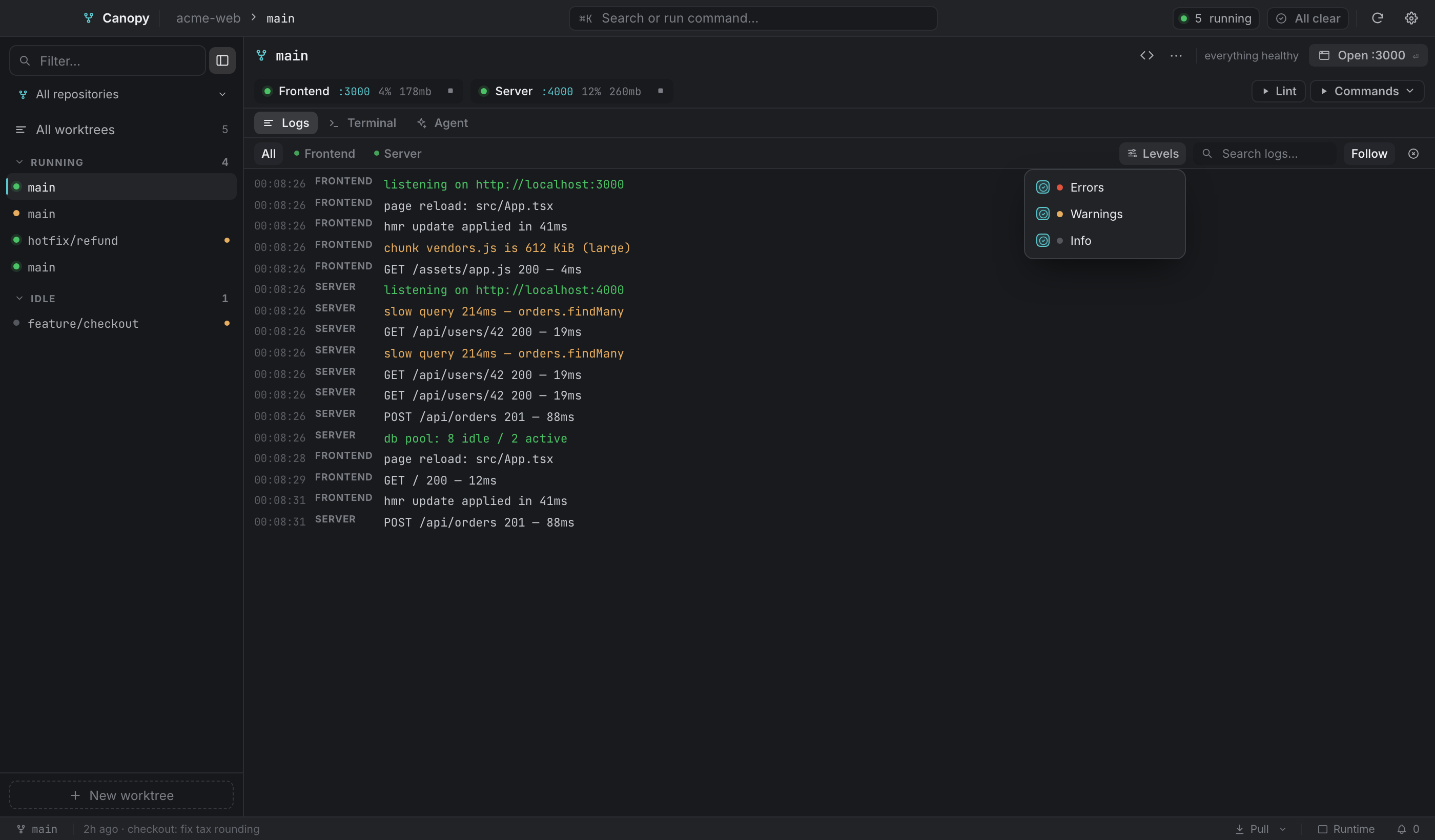Click the magnifier icon in Filter field
This screenshot has height=840, width=1435.
click(25, 60)
